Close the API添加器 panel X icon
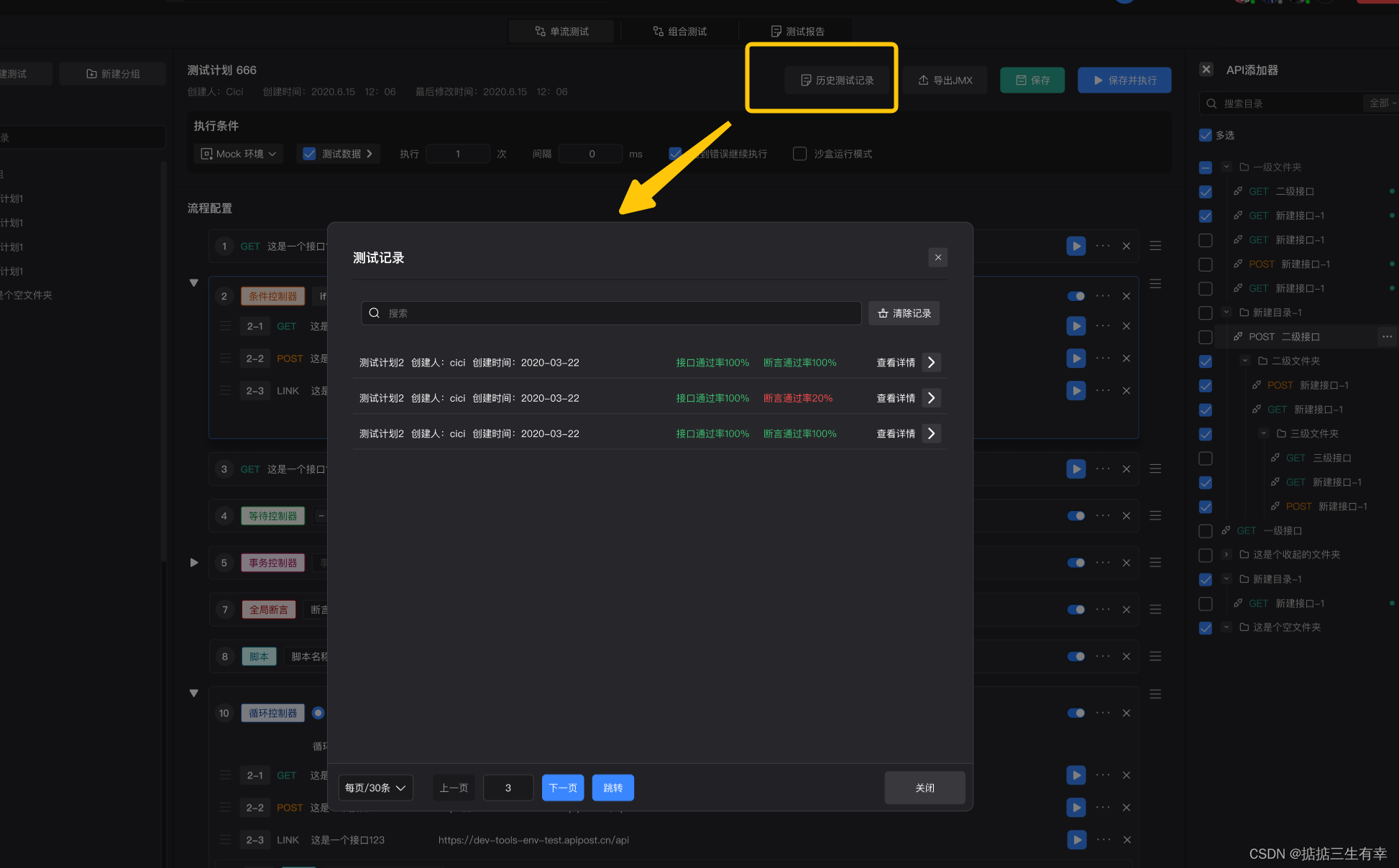This screenshot has height=868, width=1399. 1206,70
